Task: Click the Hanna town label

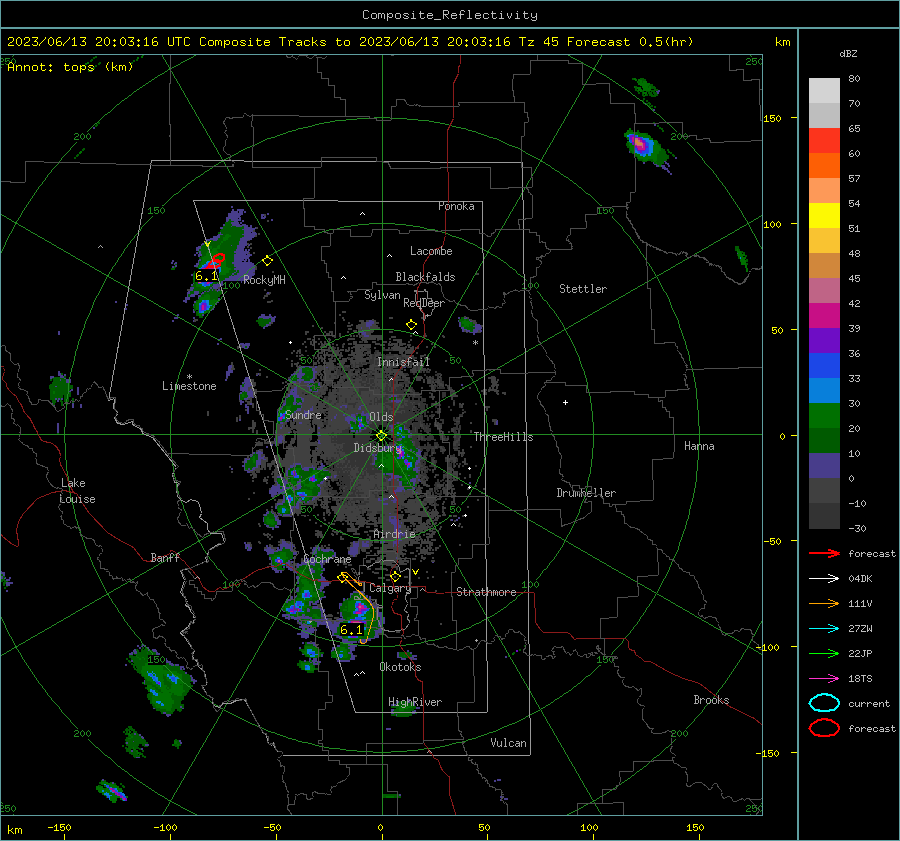Action: [699, 446]
